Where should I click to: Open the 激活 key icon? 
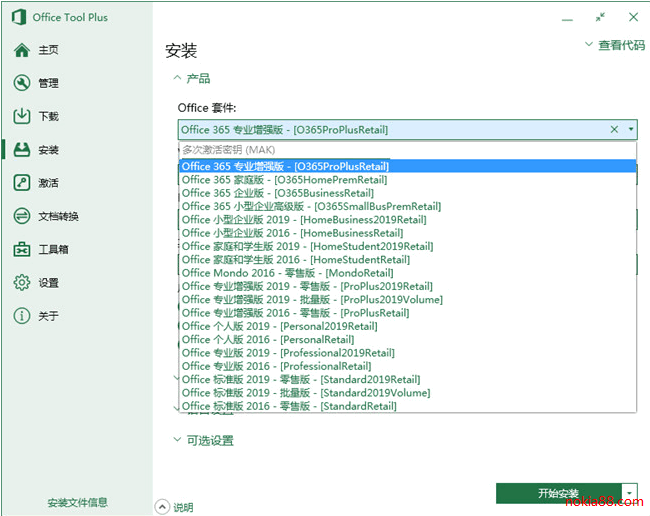pyautogui.click(x=22, y=183)
